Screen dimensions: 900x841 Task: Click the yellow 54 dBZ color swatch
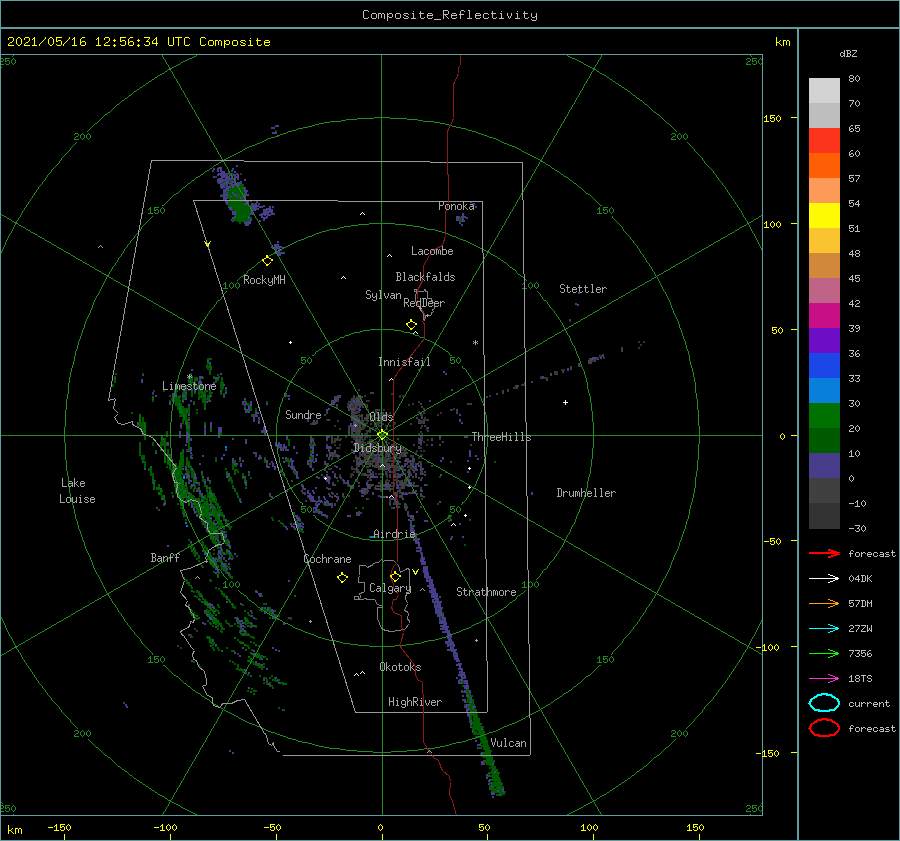pyautogui.click(x=824, y=216)
